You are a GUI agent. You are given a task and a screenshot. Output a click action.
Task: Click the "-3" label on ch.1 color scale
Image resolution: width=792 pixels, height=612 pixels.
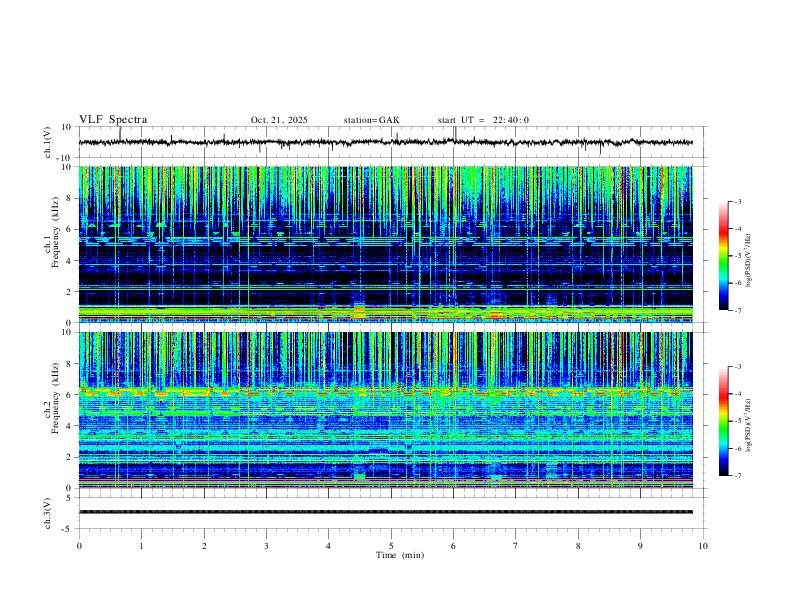point(738,201)
